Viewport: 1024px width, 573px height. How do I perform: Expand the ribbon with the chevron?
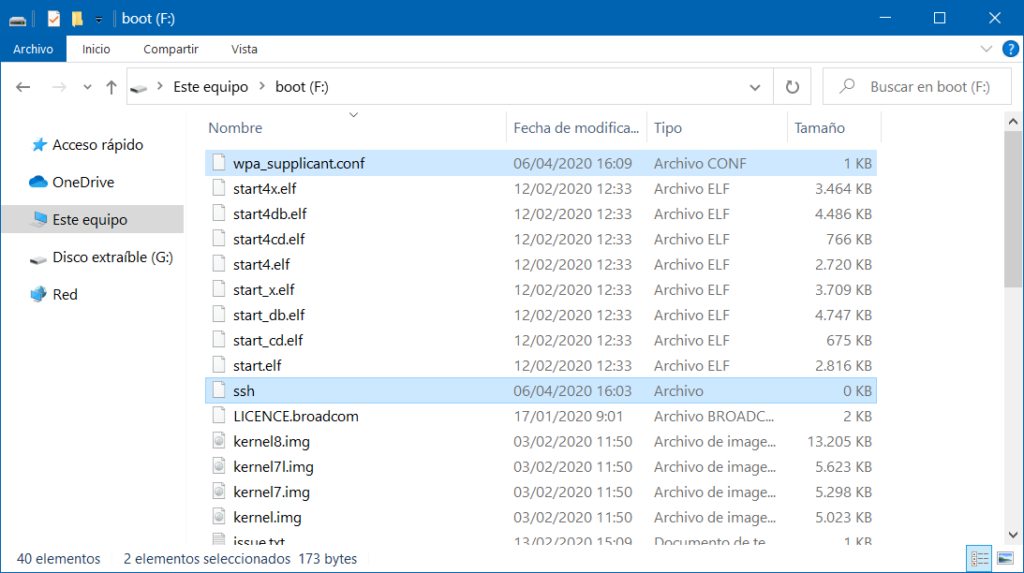click(985, 49)
